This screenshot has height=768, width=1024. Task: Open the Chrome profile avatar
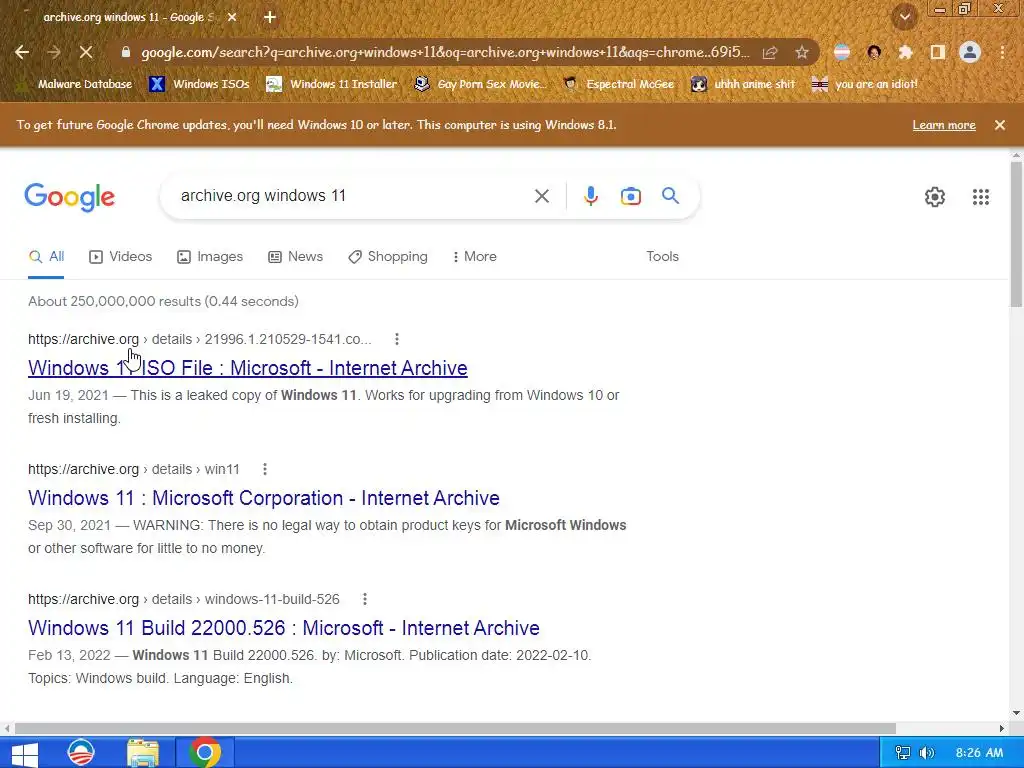pos(970,52)
